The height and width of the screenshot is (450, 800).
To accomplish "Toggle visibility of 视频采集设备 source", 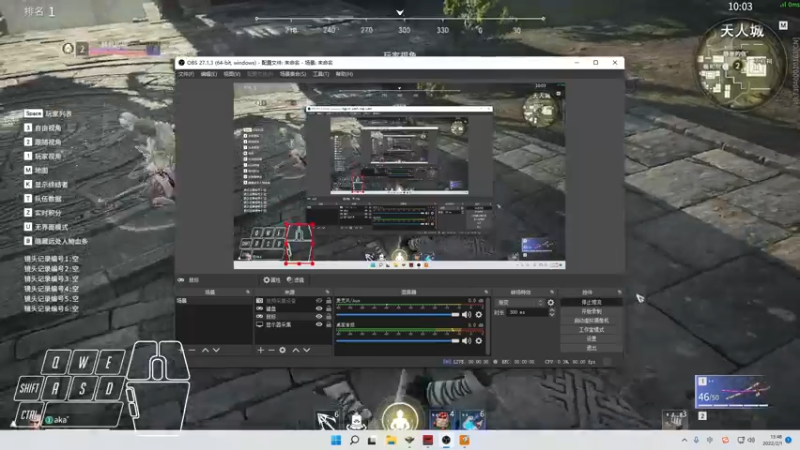I will (319, 301).
